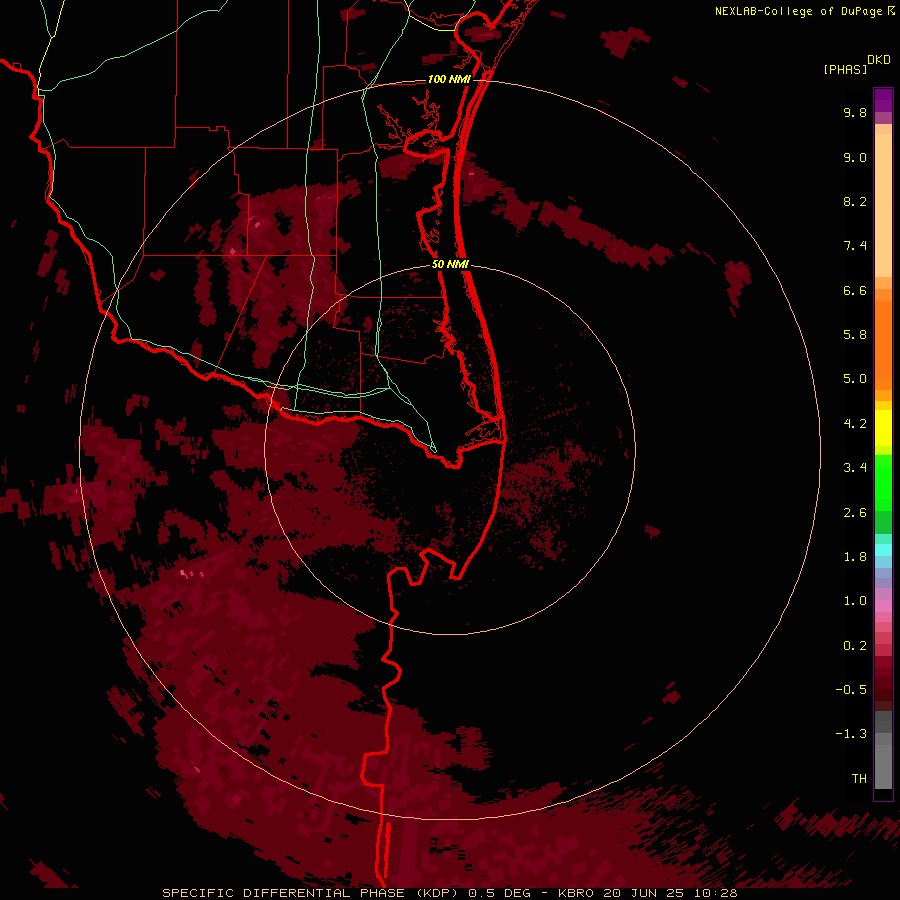The image size is (900, 900).
Task: Click the 9.8 color scale value
Action: [855, 112]
